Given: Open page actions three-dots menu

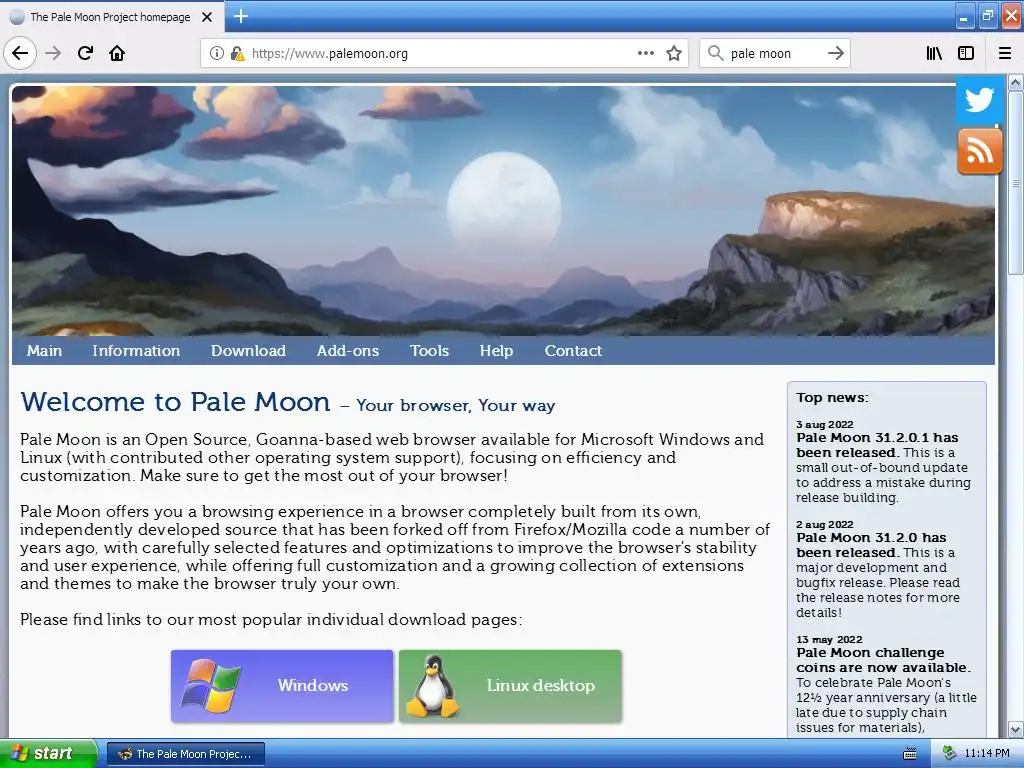Looking at the screenshot, I should 646,53.
